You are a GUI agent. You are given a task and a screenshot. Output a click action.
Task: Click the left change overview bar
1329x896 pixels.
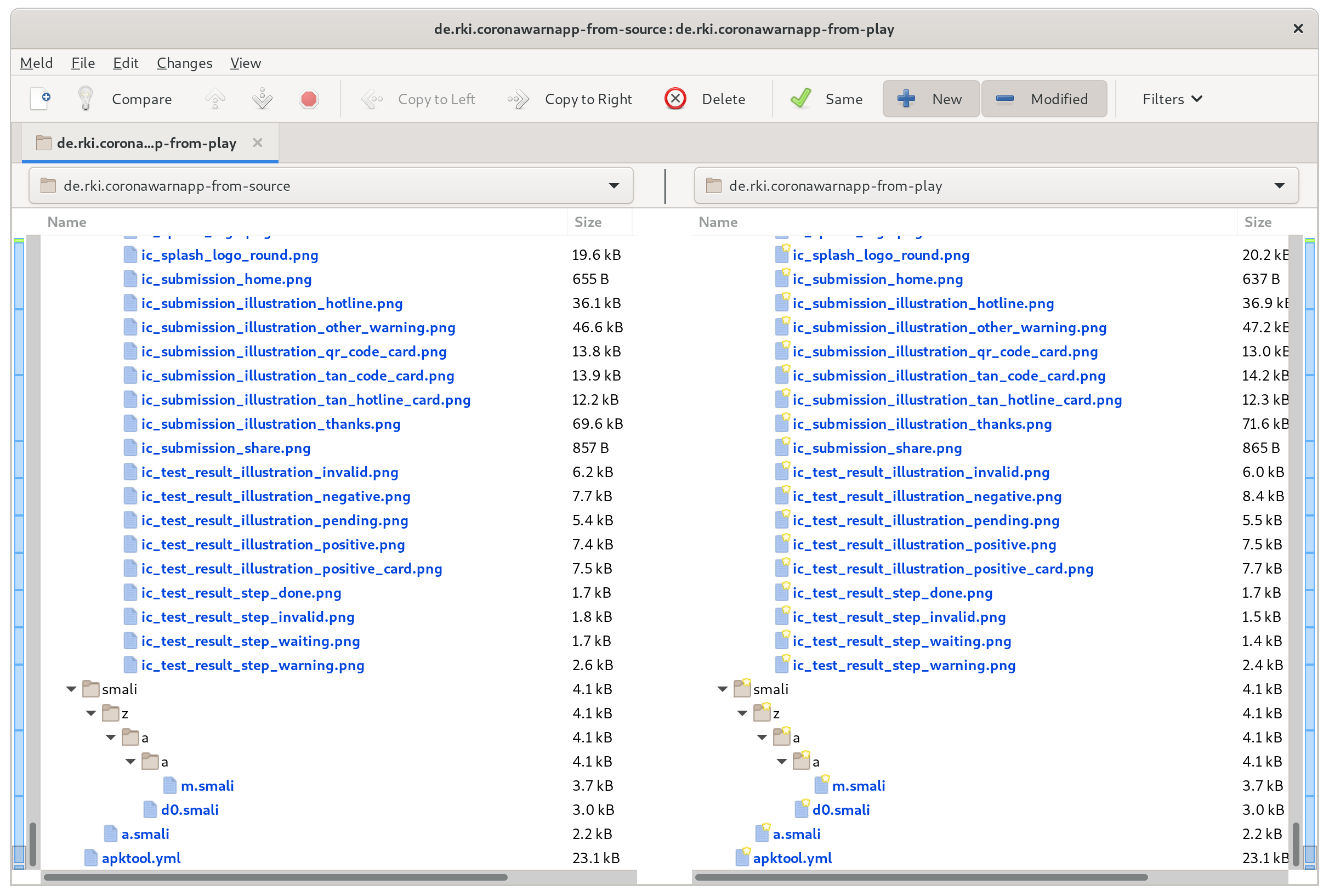click(19, 552)
